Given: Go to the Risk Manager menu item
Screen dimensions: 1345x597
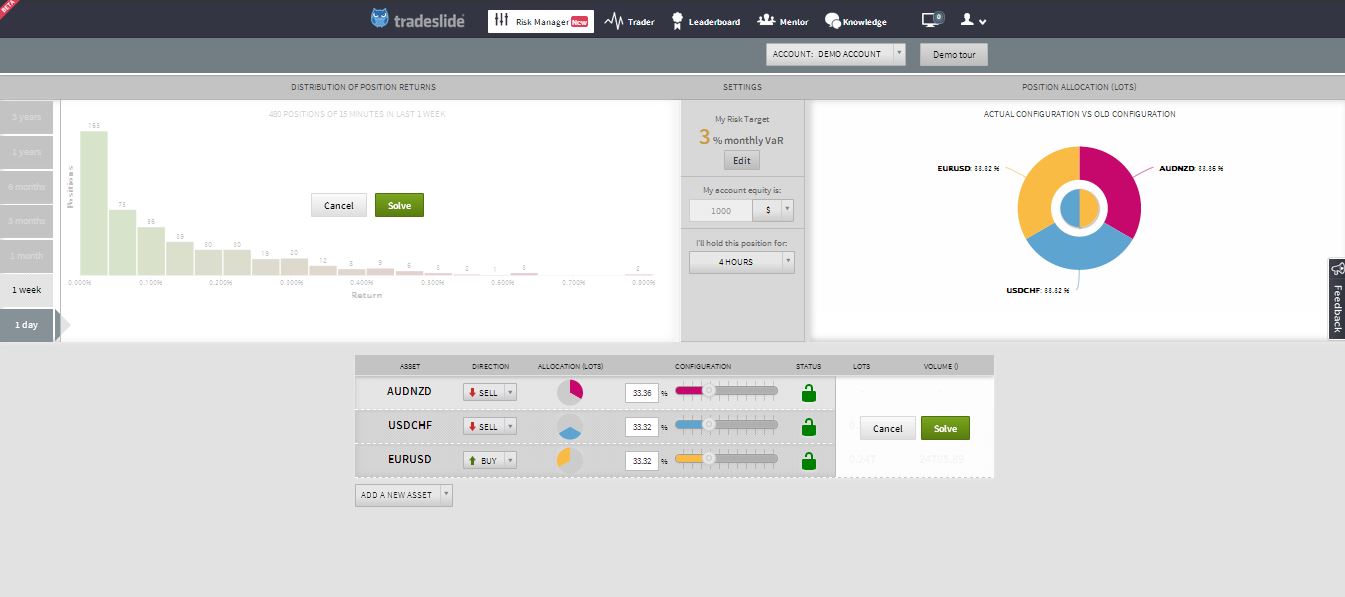Looking at the screenshot, I should coord(540,21).
